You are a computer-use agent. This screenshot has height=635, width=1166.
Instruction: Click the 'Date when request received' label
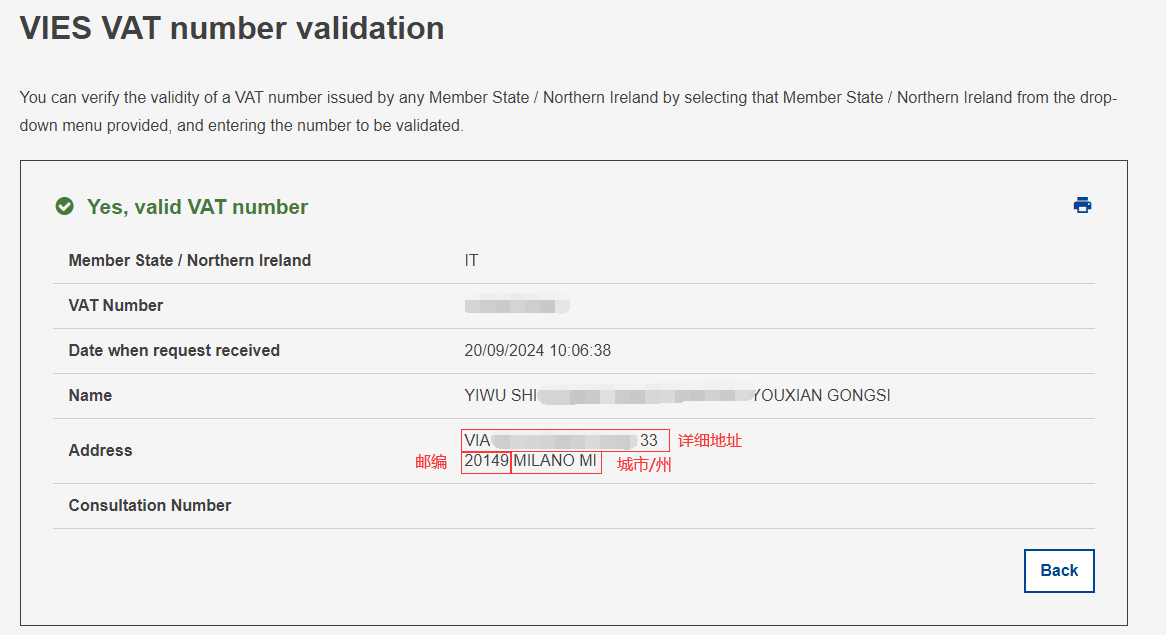click(174, 350)
